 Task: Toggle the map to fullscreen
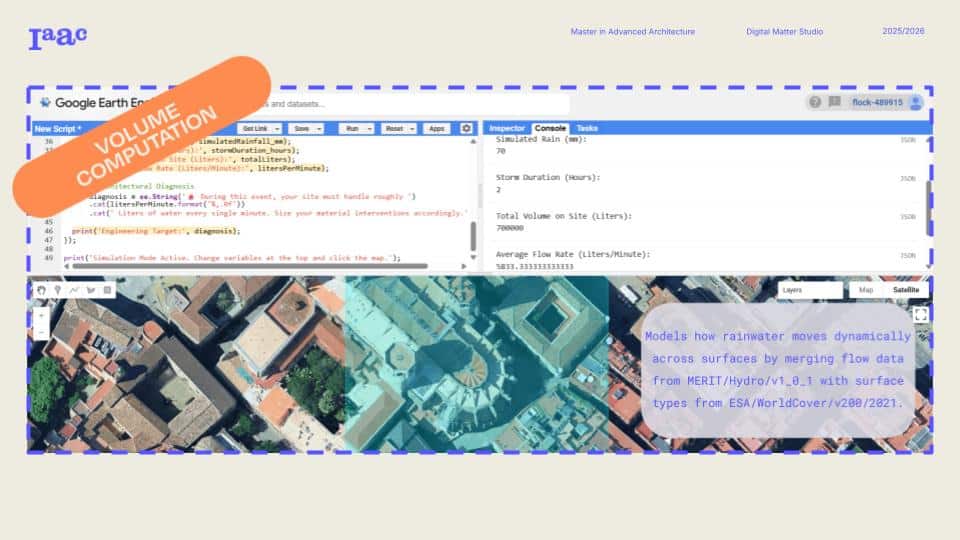920,314
